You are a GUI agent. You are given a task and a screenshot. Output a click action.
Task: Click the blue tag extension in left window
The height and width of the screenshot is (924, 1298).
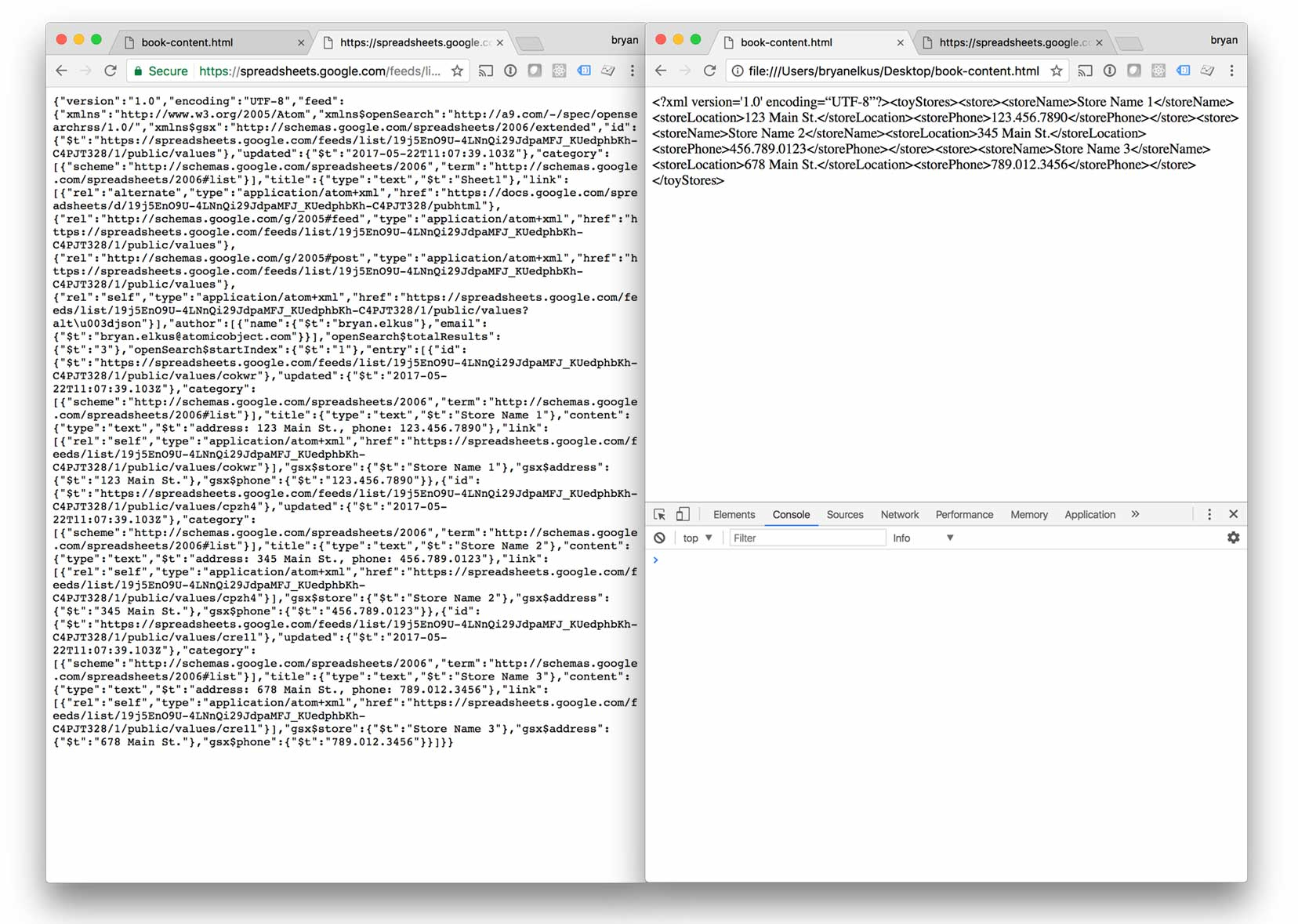click(x=584, y=71)
